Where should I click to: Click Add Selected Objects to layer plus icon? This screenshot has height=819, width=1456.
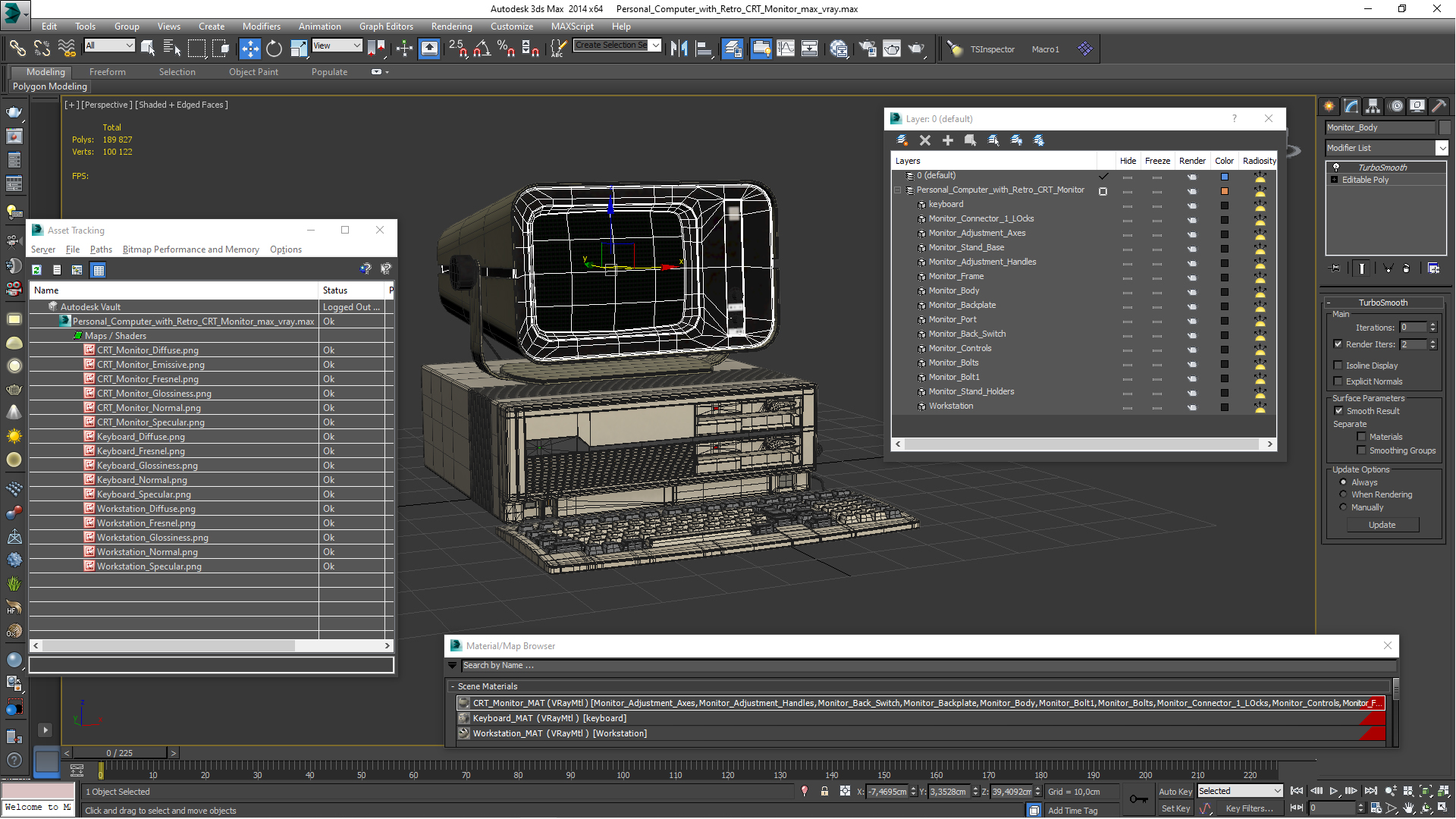pos(948,140)
